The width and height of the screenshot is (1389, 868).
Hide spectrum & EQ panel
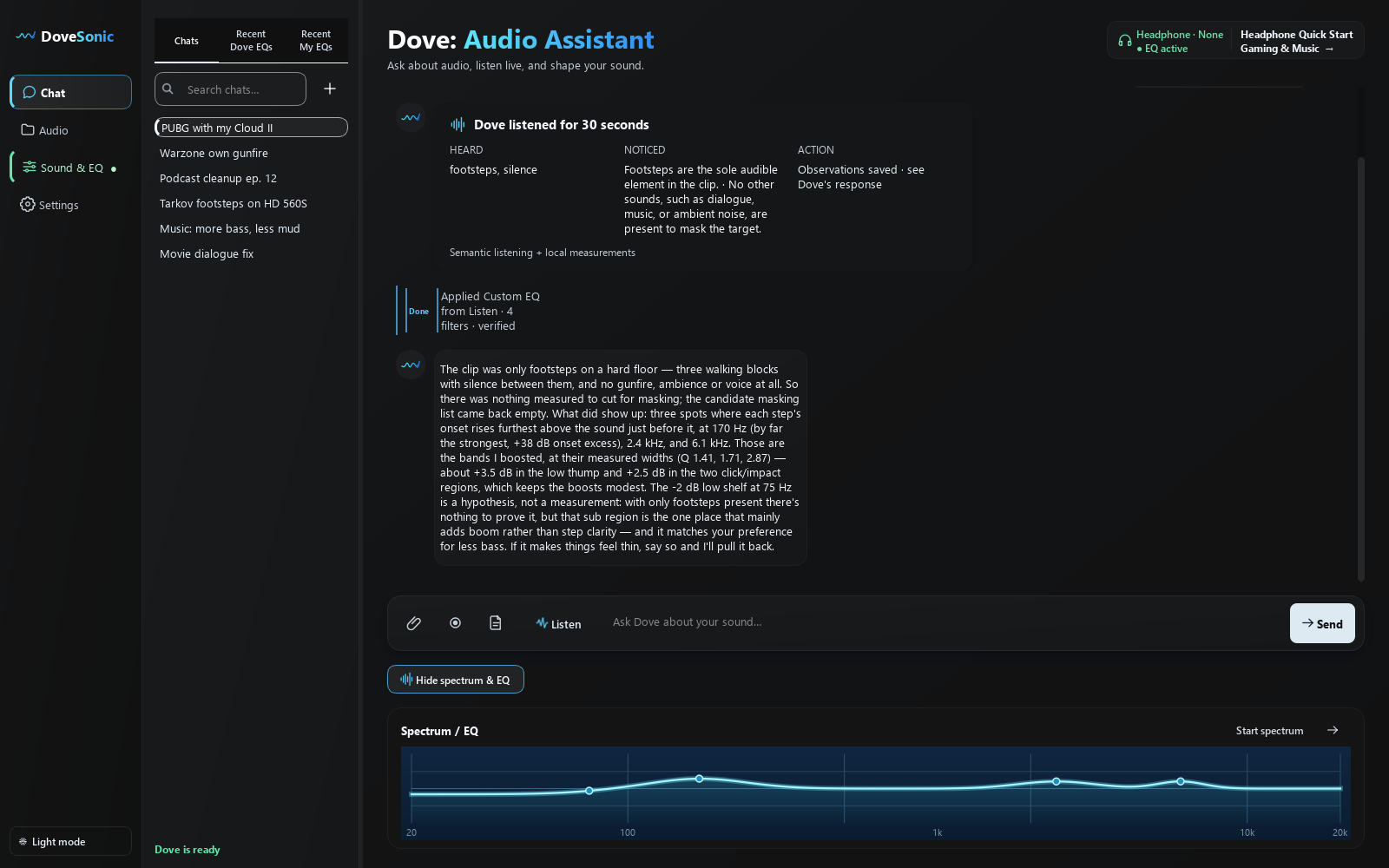pos(456,680)
